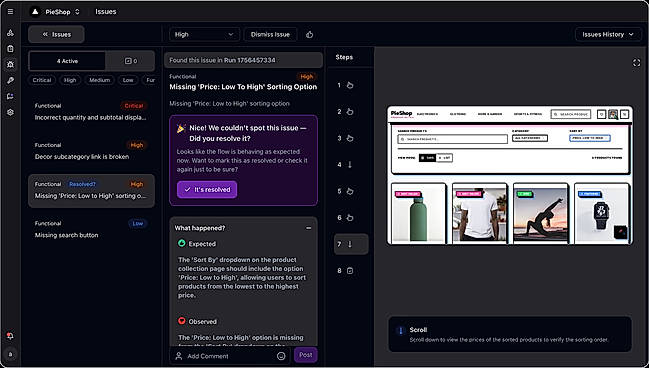Switch to the 4 Active tab
This screenshot has height=368, width=649.
(67, 61)
